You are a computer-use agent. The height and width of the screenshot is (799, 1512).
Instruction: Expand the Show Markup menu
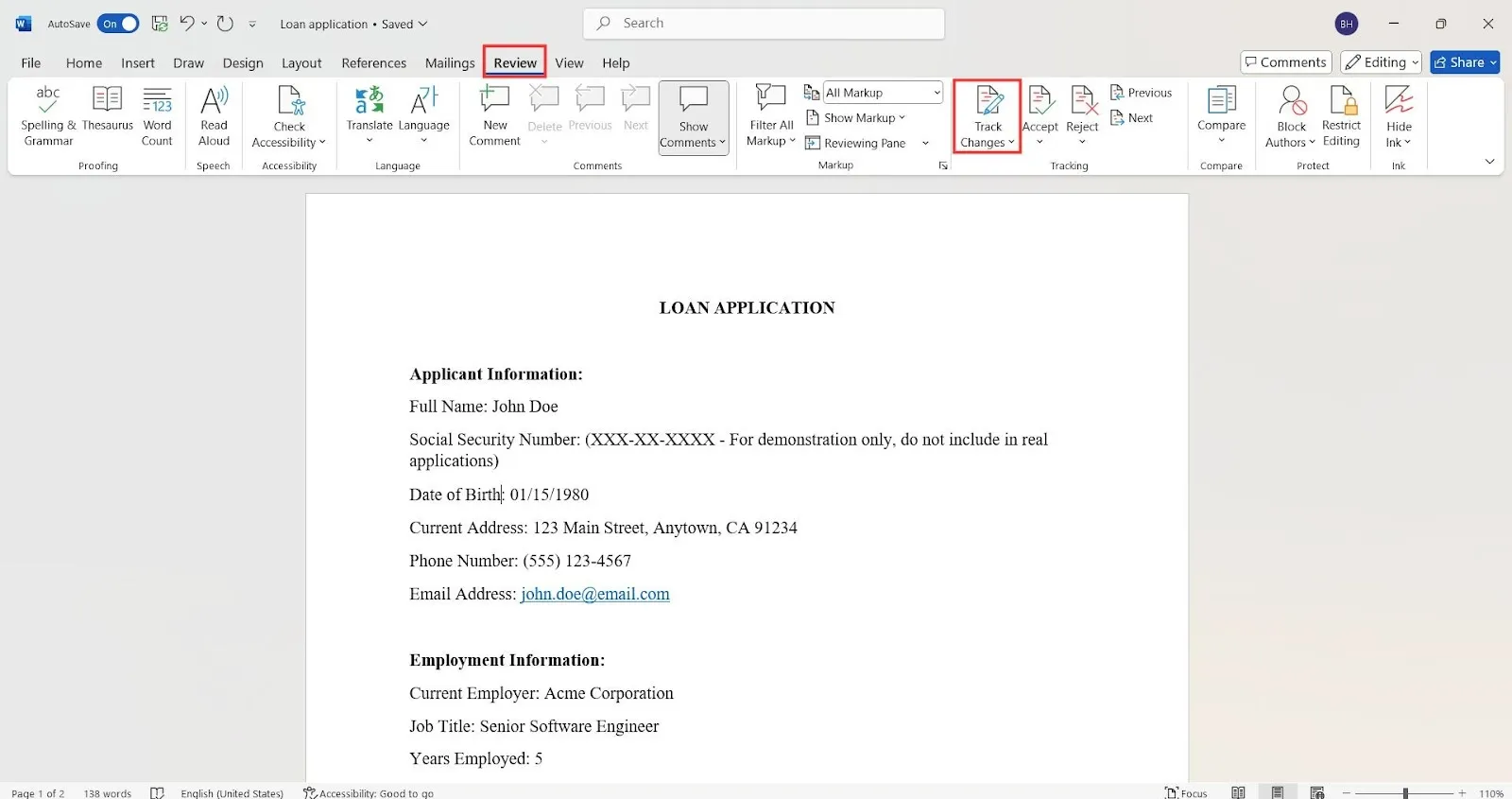pos(855,117)
